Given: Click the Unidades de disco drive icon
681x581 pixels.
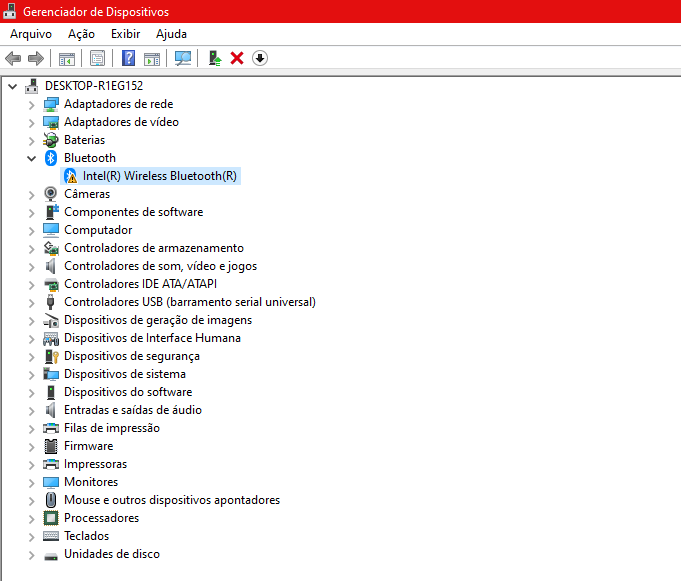Looking at the screenshot, I should pyautogui.click(x=51, y=556).
